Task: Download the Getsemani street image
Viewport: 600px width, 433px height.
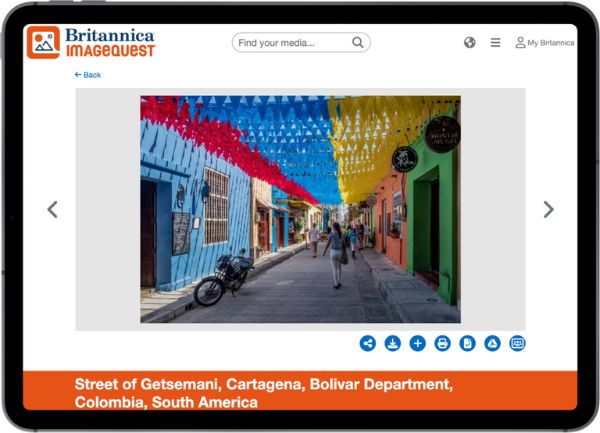Action: tap(393, 343)
